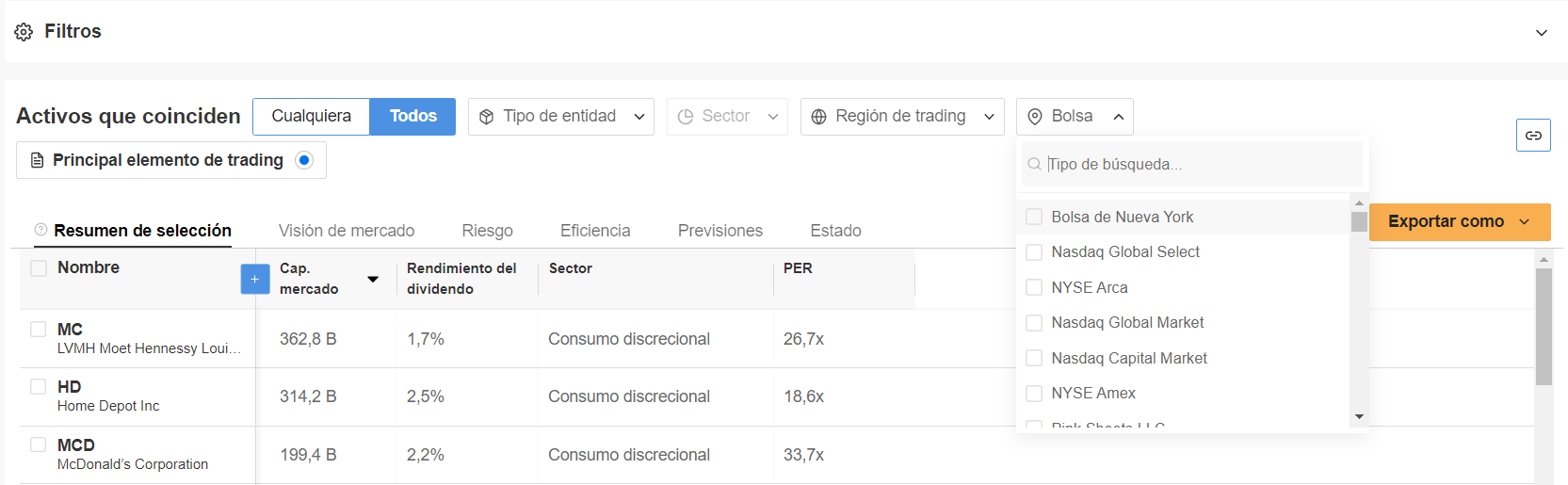The height and width of the screenshot is (485, 1568).
Task: Switch to the Riesgo tab
Action: pyautogui.click(x=487, y=231)
